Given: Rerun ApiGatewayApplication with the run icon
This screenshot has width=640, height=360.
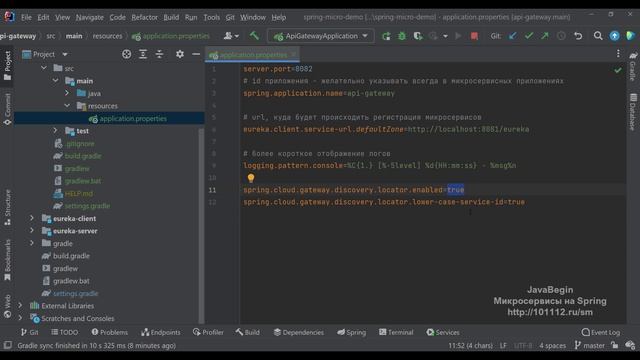Looking at the screenshot, I should 386,36.
